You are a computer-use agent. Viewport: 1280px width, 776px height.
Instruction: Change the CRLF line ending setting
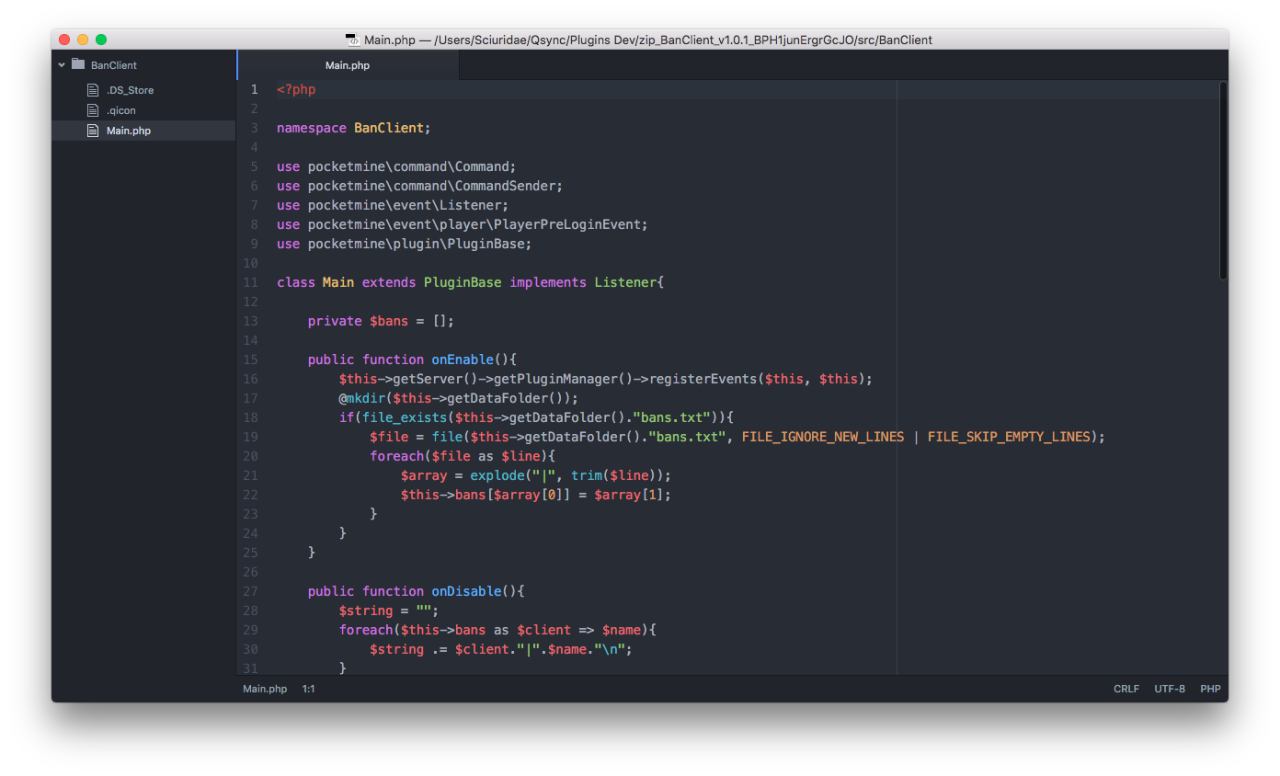pyautogui.click(x=1126, y=689)
